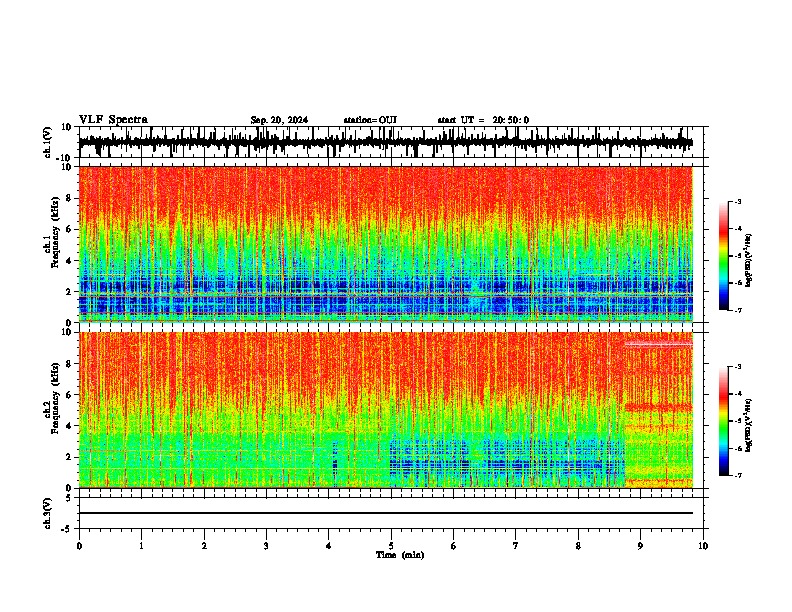Screen dimensions: 792x612
Task: Click the 'Time (min)' axis label
Action: tap(400, 555)
